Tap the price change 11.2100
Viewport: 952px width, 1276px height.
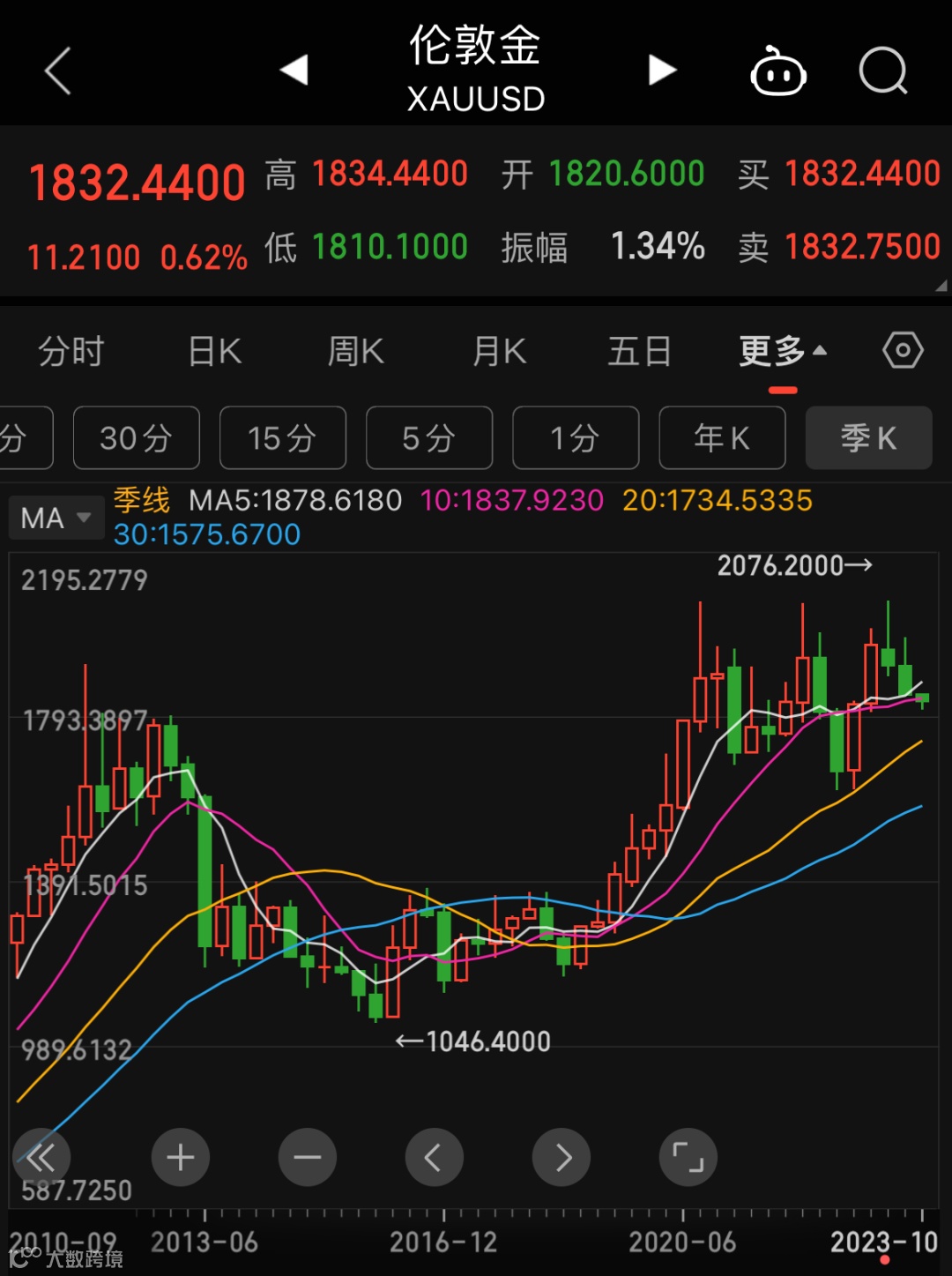tap(84, 257)
